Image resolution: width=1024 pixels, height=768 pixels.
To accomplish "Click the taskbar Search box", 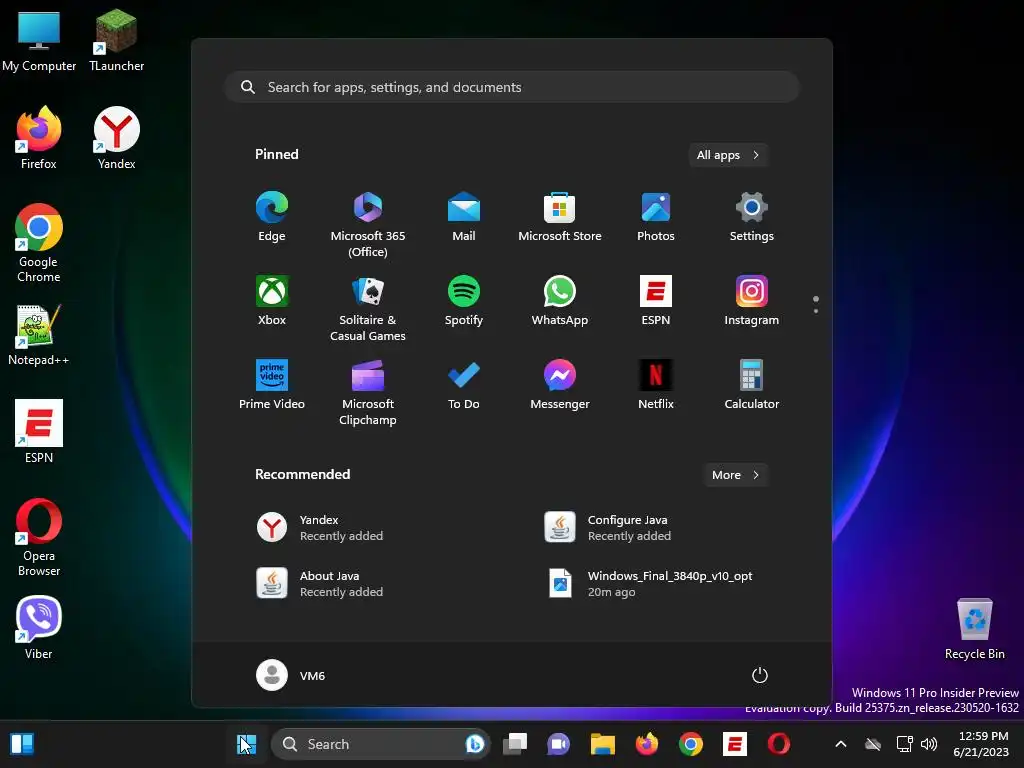I will 380,744.
